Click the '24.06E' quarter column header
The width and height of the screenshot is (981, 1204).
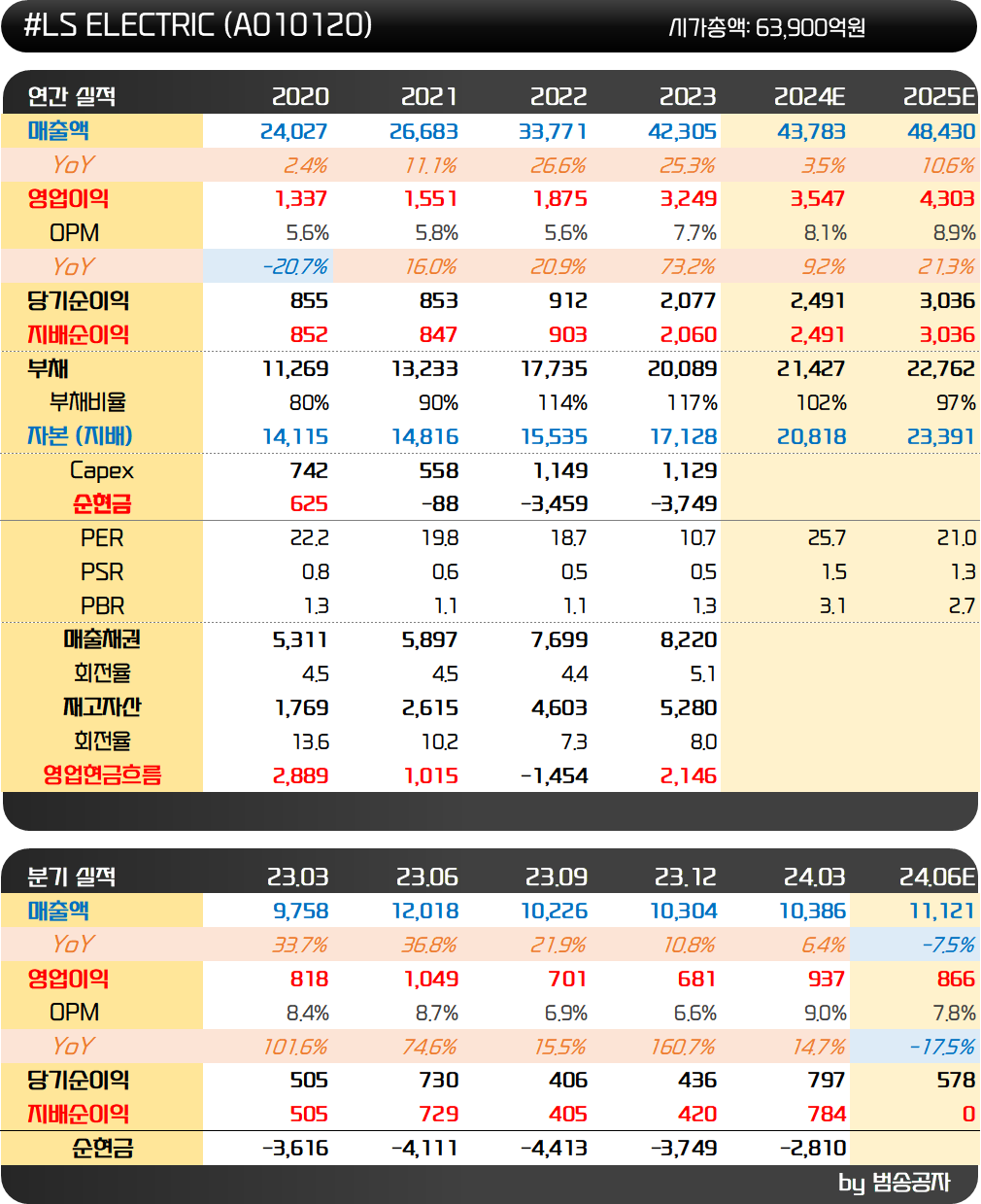937,877
